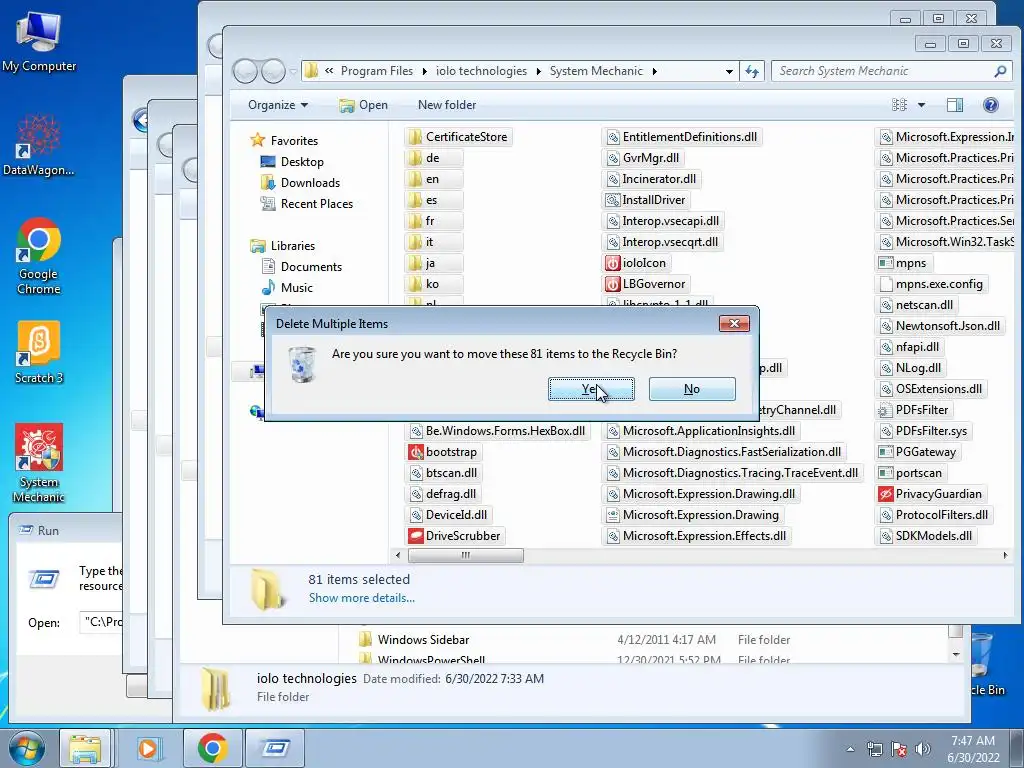
Task: Select the btscan.dll file
Action: pyautogui.click(x=443, y=473)
